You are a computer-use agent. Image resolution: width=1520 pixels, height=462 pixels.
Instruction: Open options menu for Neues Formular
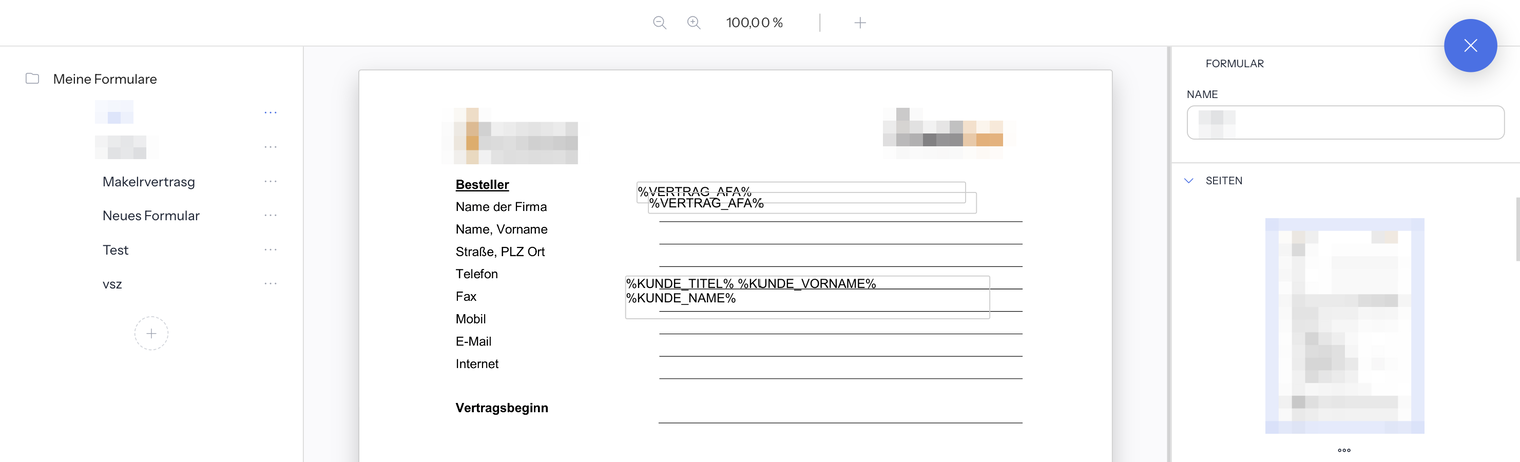[270, 216]
